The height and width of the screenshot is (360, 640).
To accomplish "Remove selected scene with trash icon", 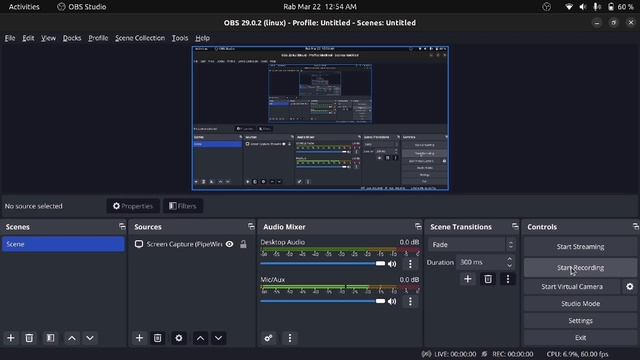I will 29,338.
